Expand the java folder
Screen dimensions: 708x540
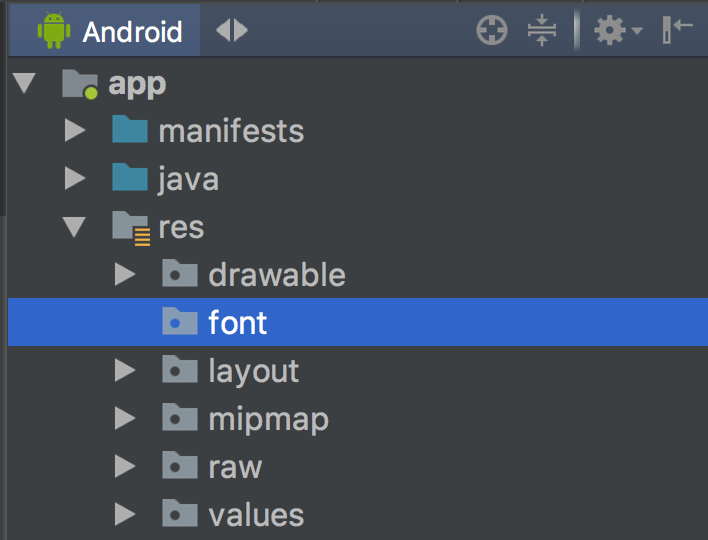tap(75, 178)
